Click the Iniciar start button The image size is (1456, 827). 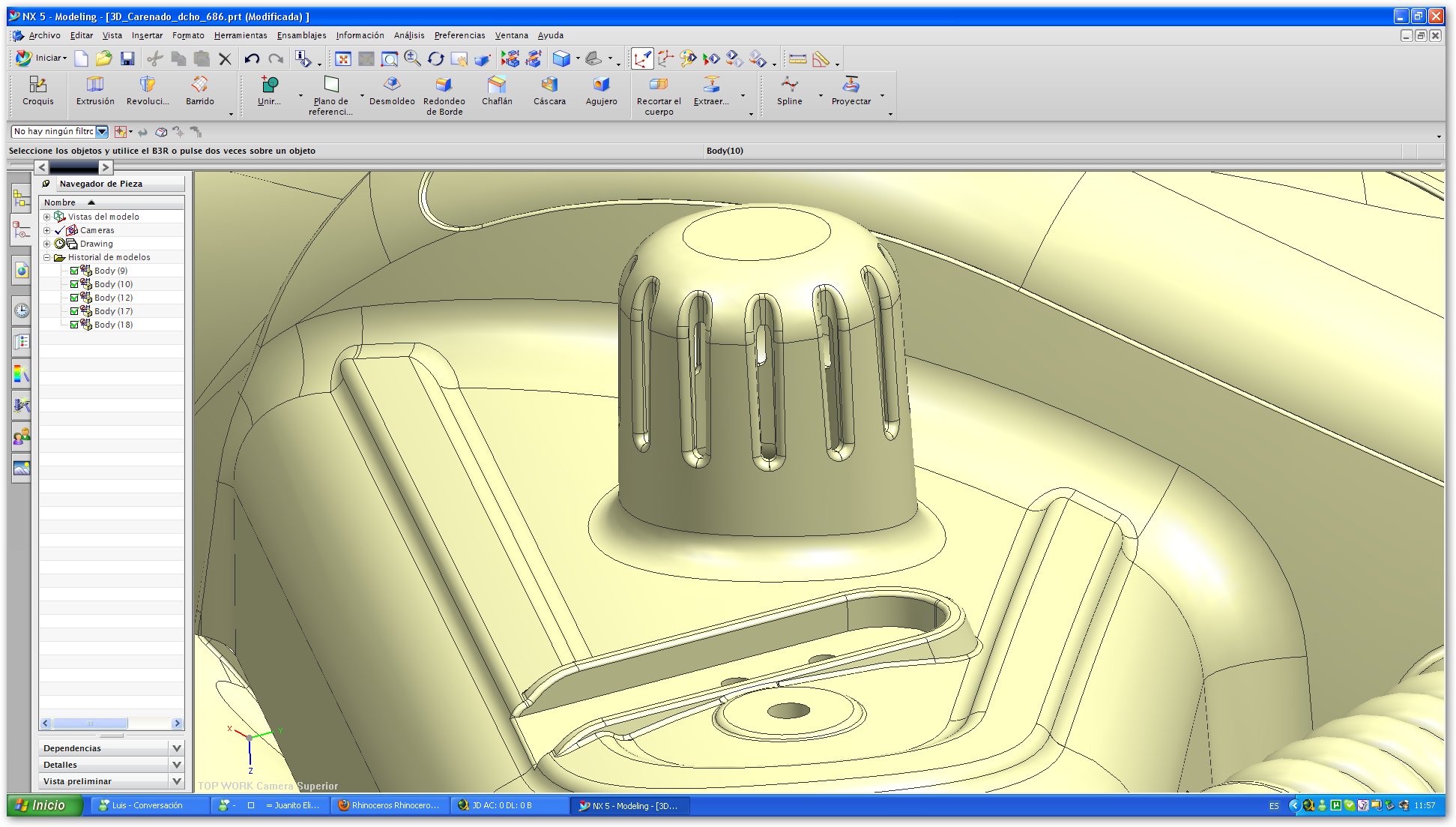point(42,58)
